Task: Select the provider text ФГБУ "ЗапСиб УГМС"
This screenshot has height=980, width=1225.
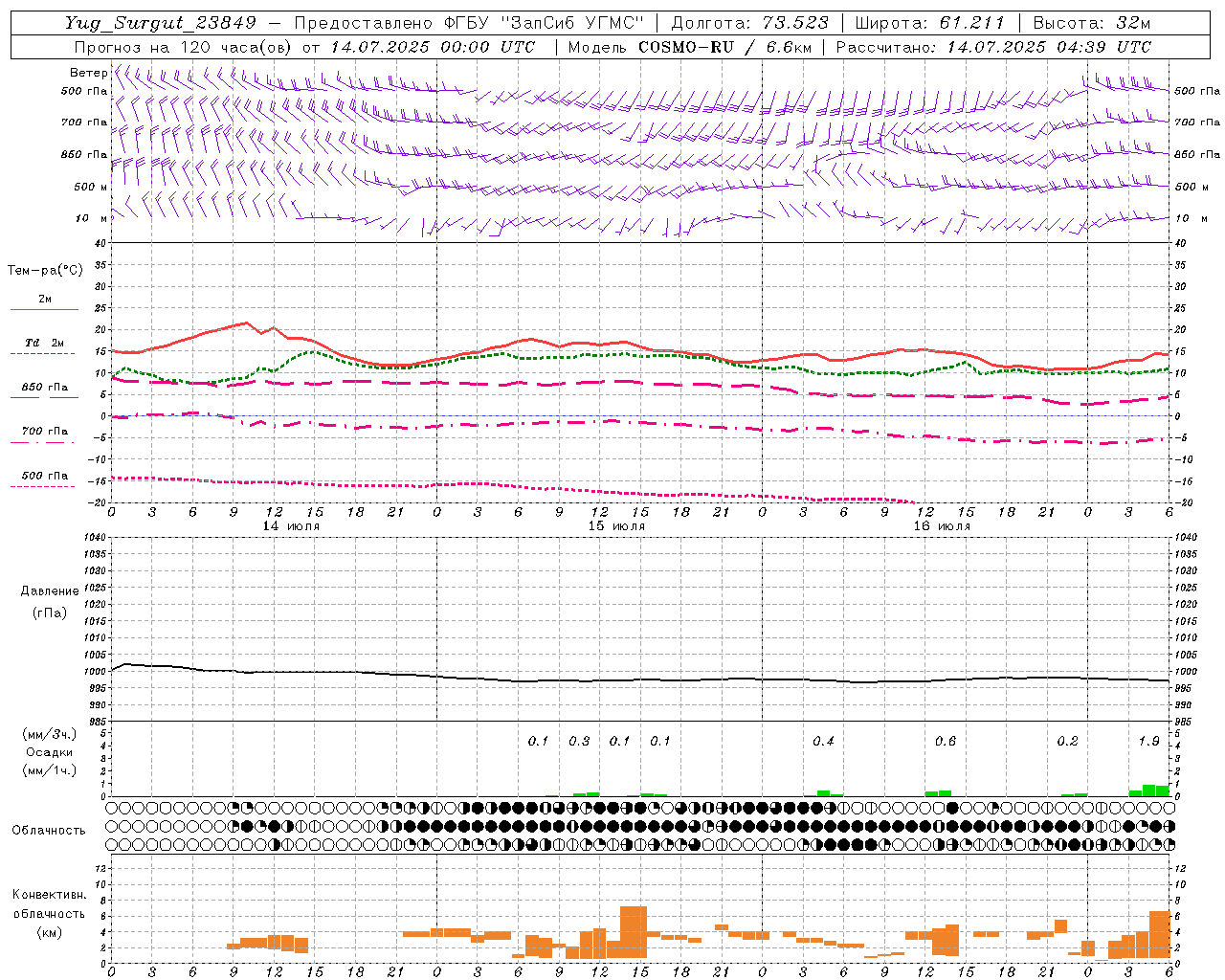Action: [545, 24]
